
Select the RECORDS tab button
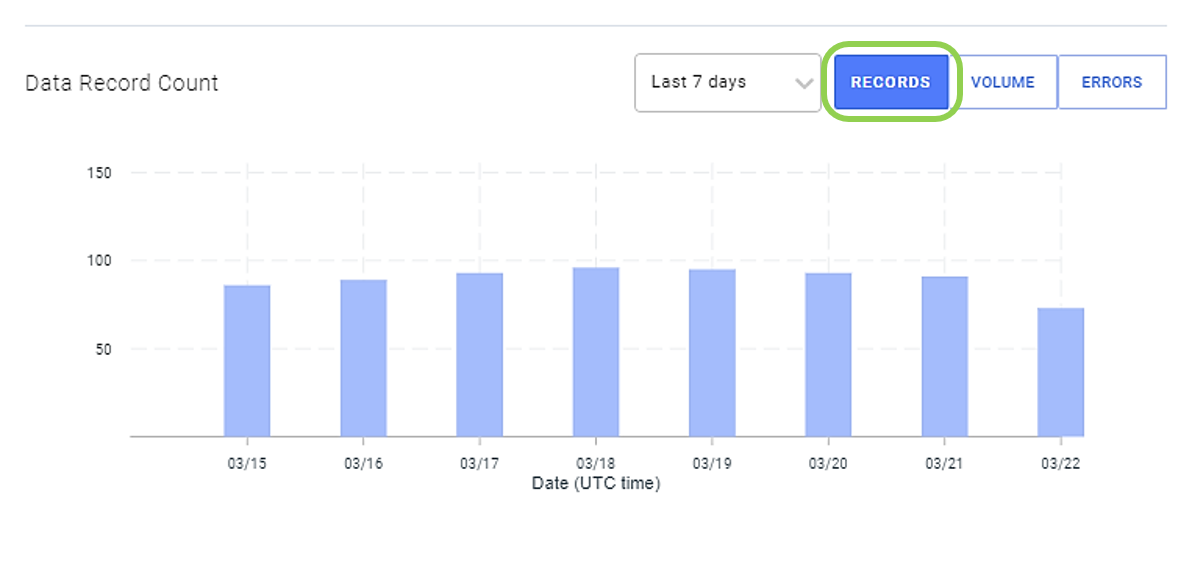[891, 82]
